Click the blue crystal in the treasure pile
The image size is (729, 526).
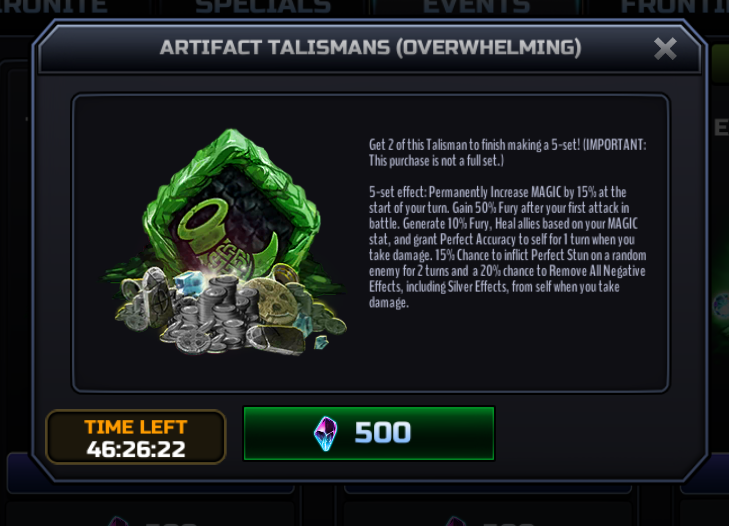pyautogui.click(x=191, y=282)
